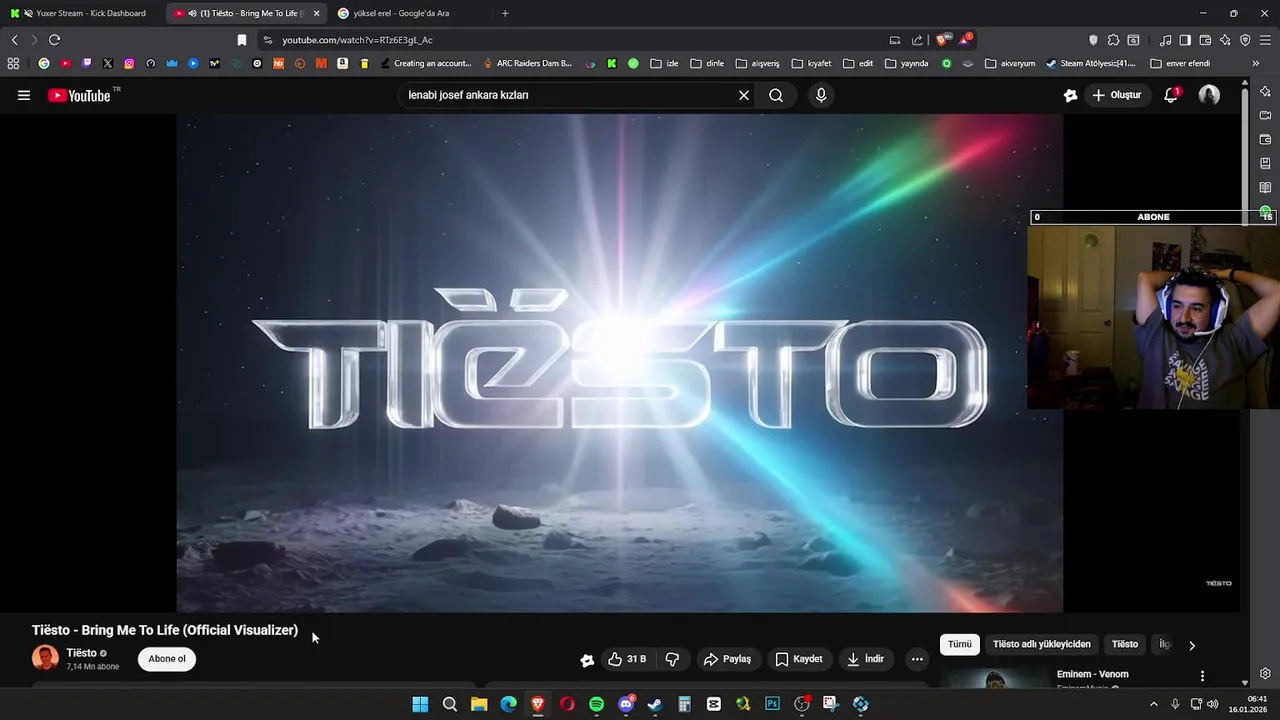Click the Oluştur create button
Image resolution: width=1280 pixels, height=720 pixels.
click(x=1116, y=95)
